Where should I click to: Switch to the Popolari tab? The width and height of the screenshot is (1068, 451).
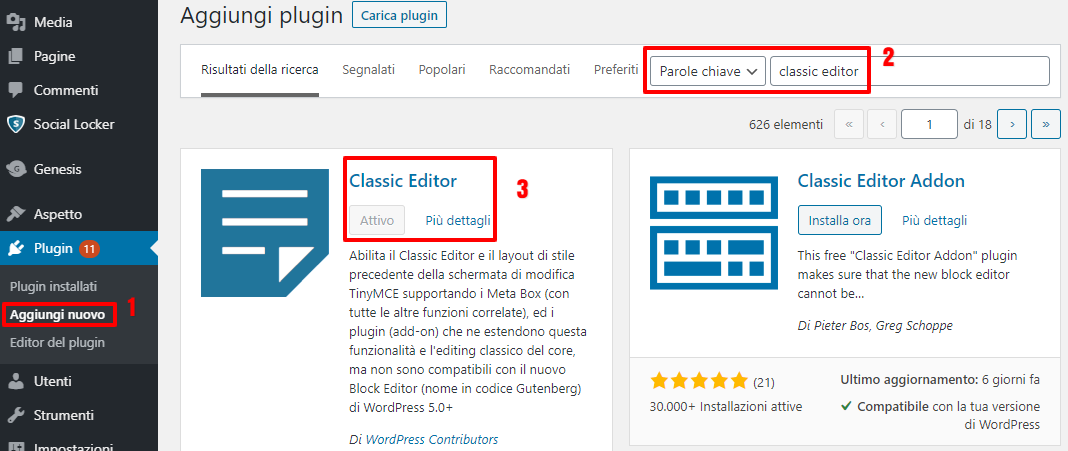click(442, 69)
